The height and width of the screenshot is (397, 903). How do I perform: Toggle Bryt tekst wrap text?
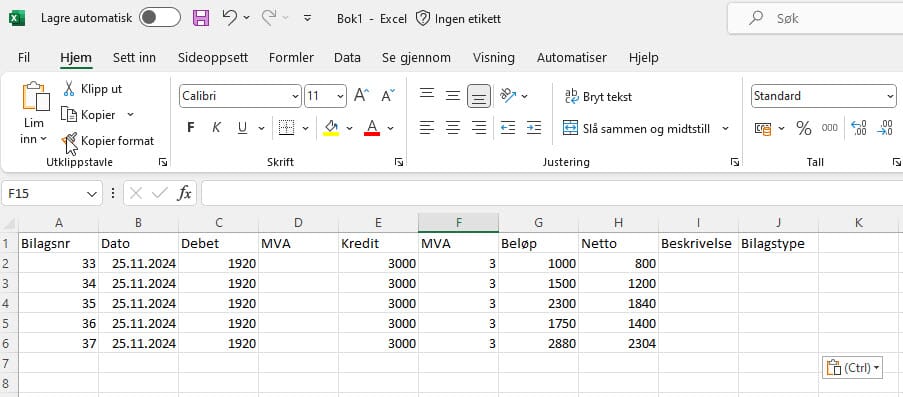[598, 97]
